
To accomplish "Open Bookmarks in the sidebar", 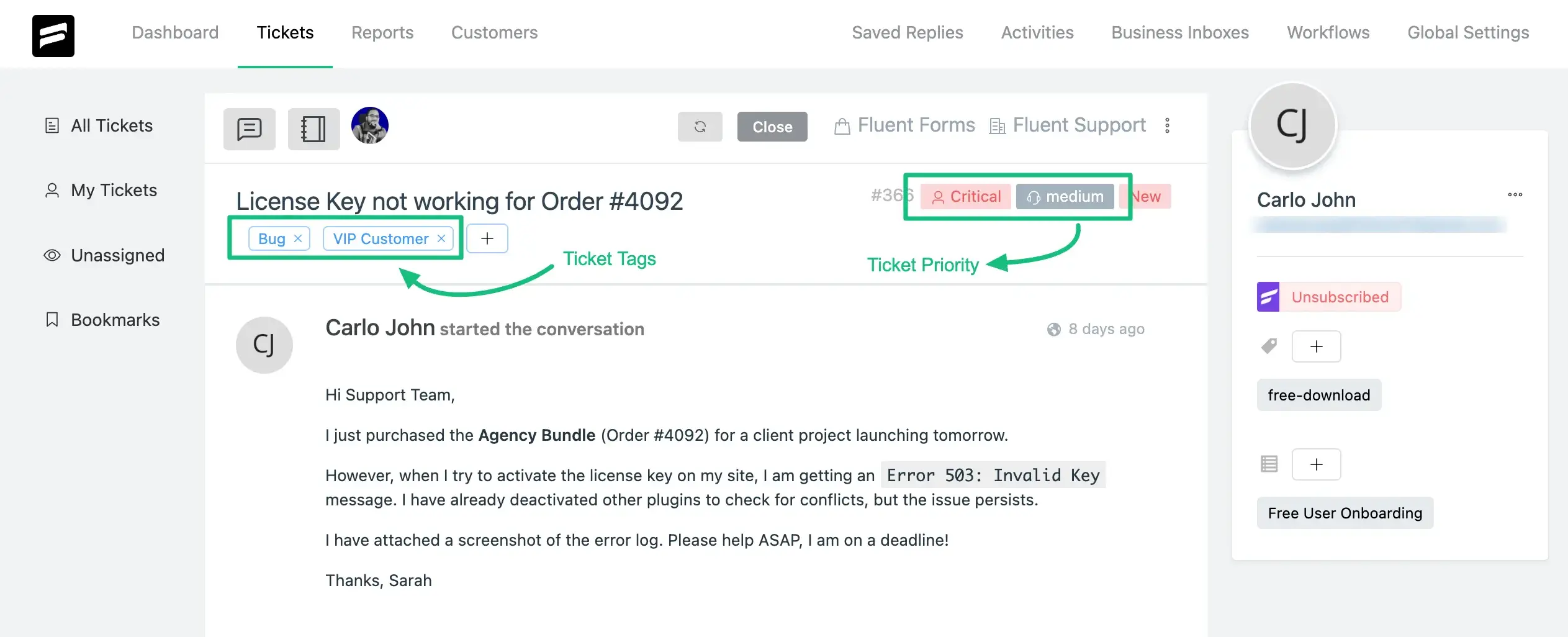I will (x=115, y=320).
